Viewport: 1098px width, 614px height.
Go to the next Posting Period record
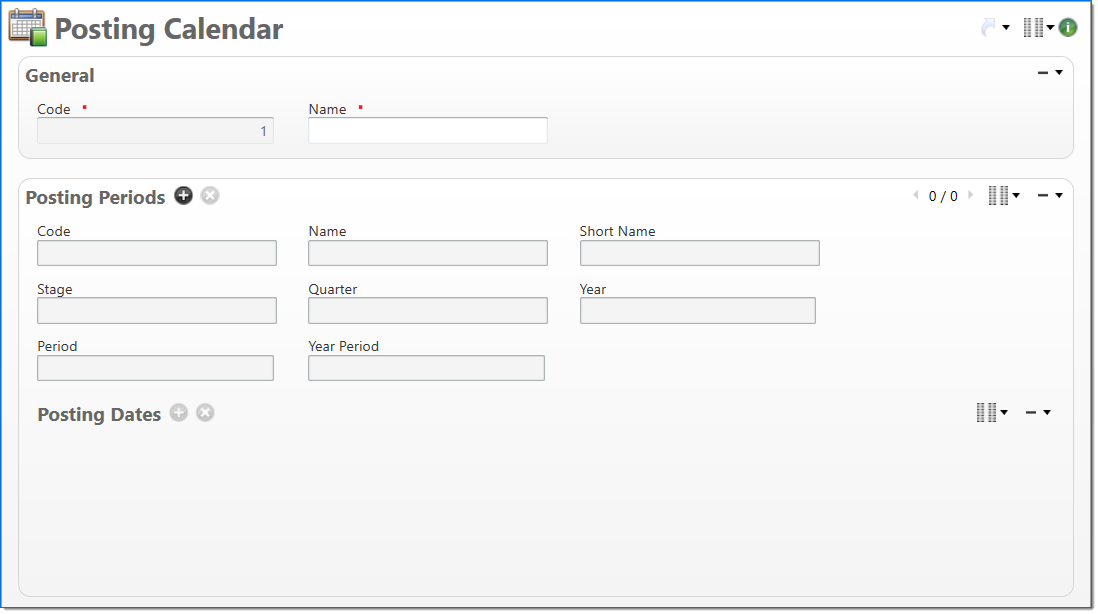pos(970,196)
